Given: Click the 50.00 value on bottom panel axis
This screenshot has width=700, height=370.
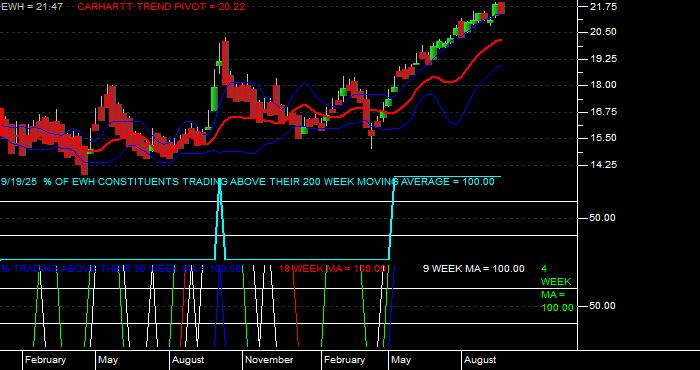Looking at the screenshot, I should click(602, 306).
